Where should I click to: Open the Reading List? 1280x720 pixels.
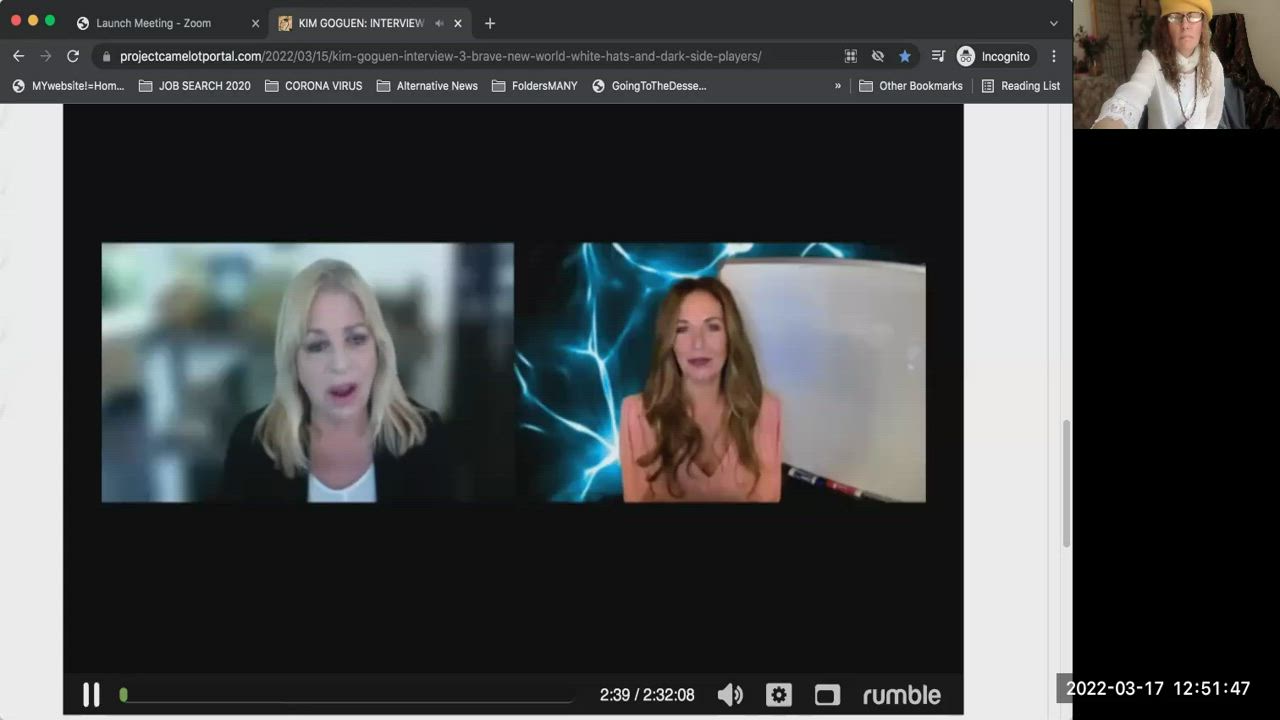click(1020, 86)
